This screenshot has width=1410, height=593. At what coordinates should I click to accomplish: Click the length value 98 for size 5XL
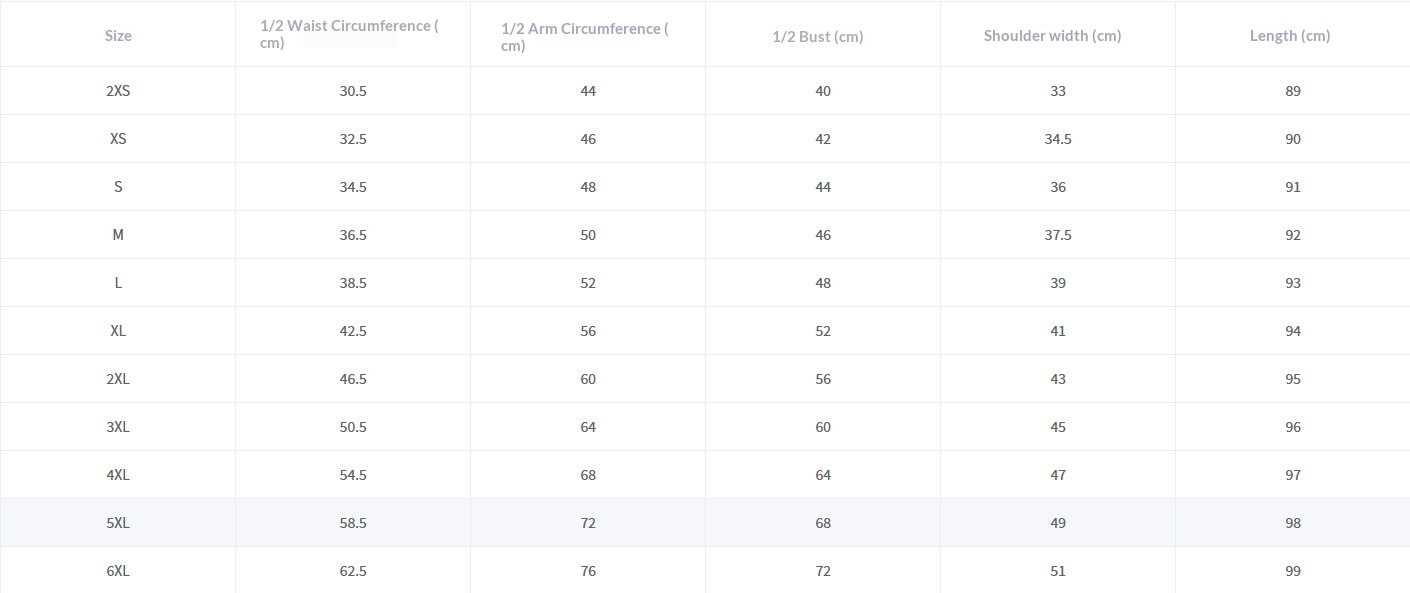coord(1293,523)
